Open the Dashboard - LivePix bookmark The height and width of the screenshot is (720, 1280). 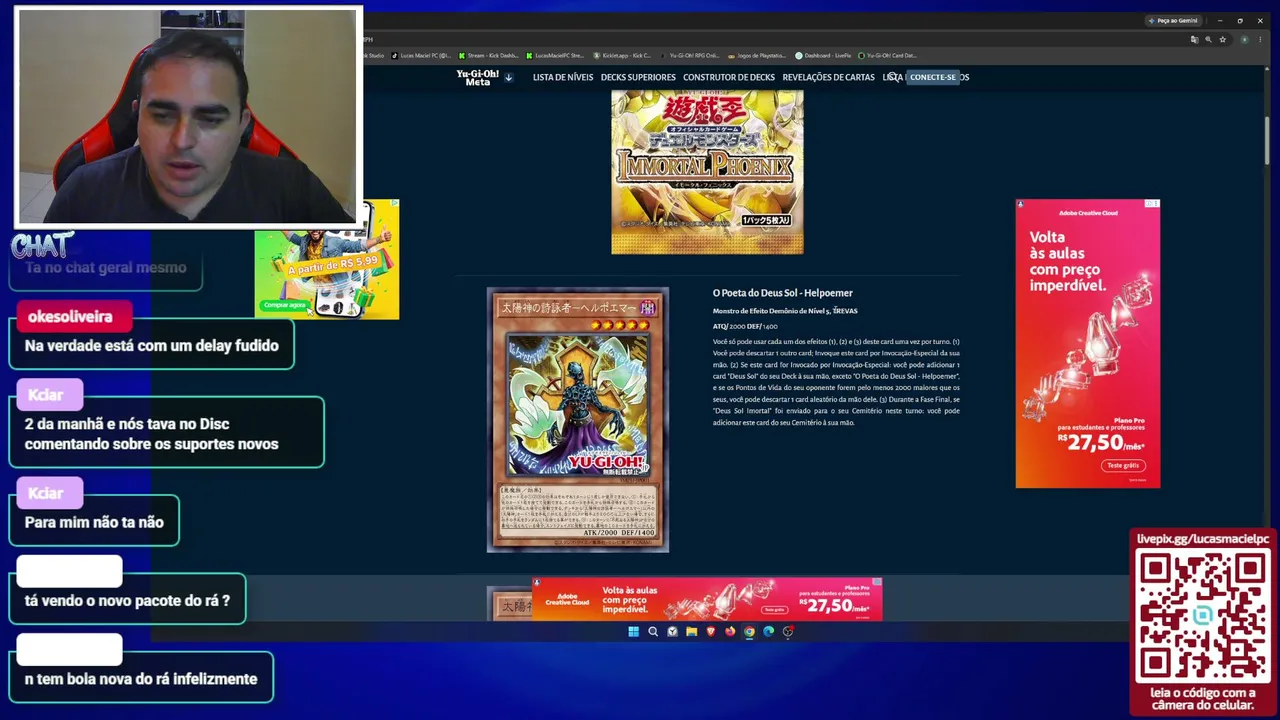(823, 56)
